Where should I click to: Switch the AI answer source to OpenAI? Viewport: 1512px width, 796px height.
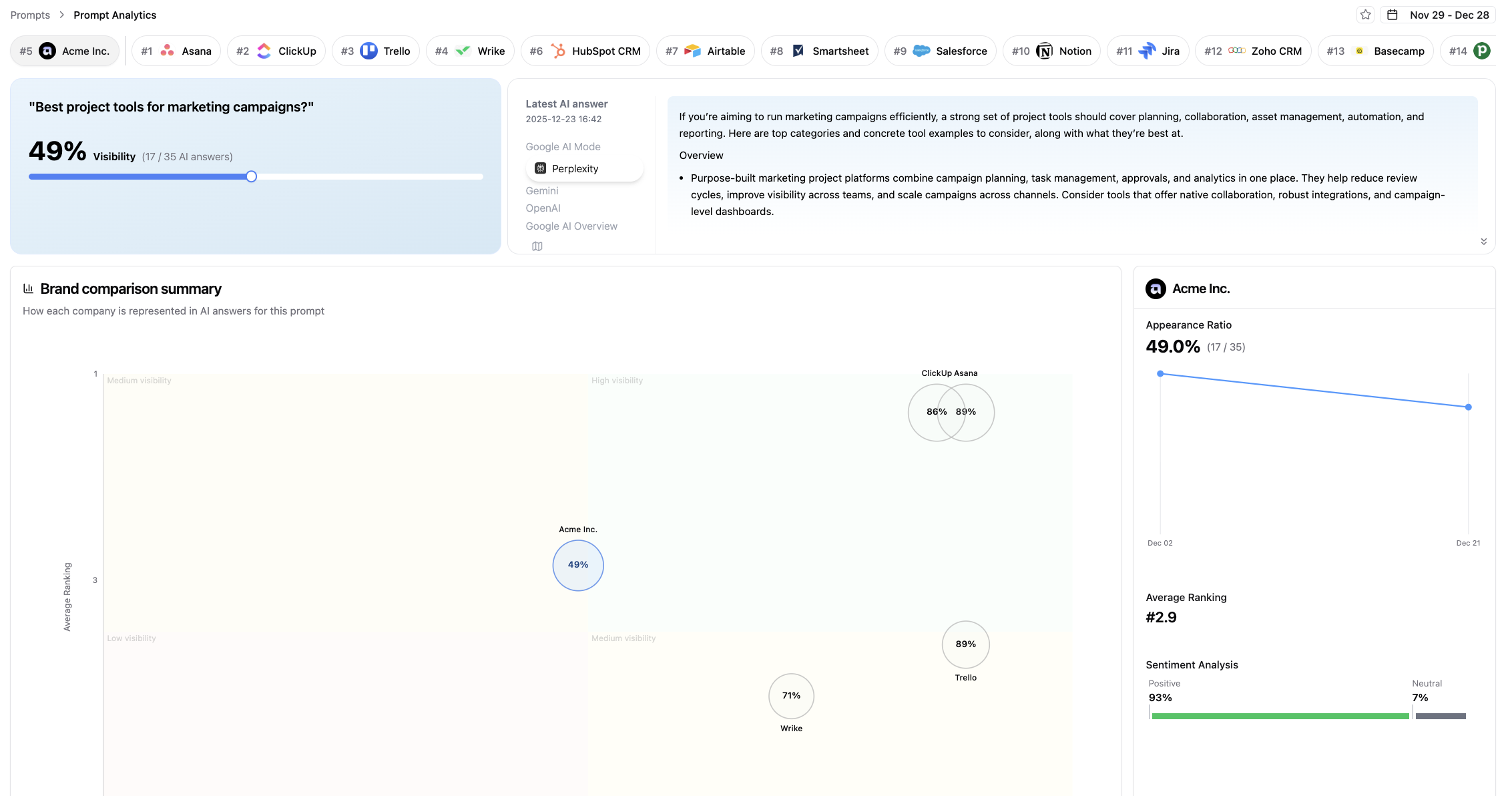tap(543, 208)
